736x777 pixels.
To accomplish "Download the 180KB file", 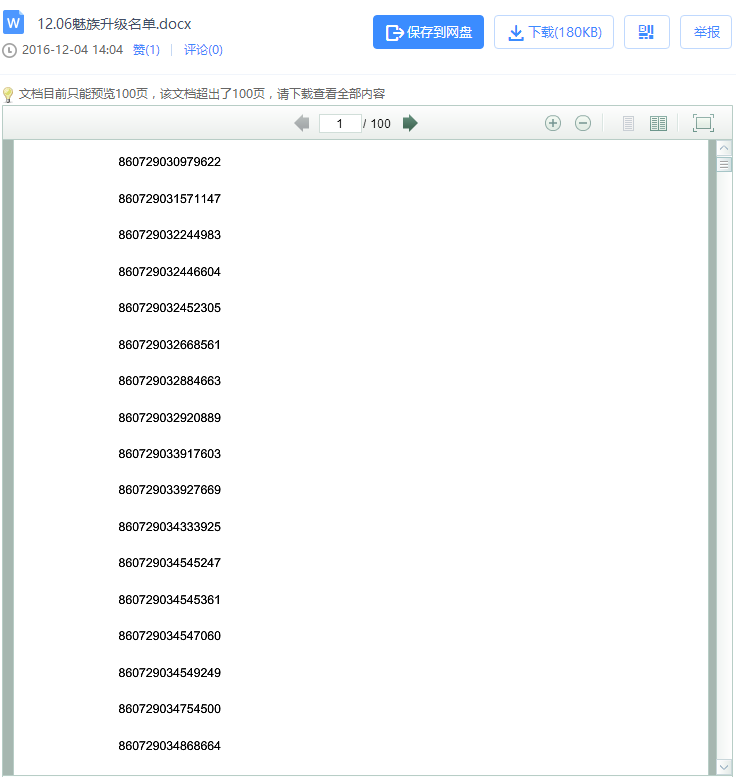I will tap(554, 32).
